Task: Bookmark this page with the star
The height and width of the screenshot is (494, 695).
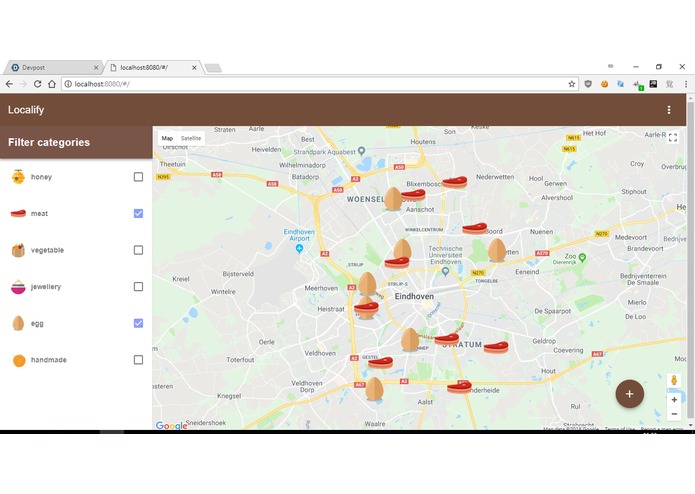Action: click(572, 84)
